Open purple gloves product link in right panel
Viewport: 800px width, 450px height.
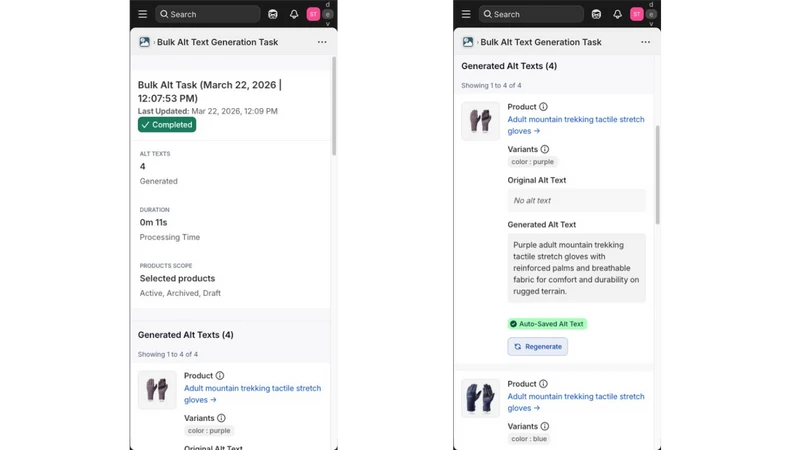tap(576, 125)
